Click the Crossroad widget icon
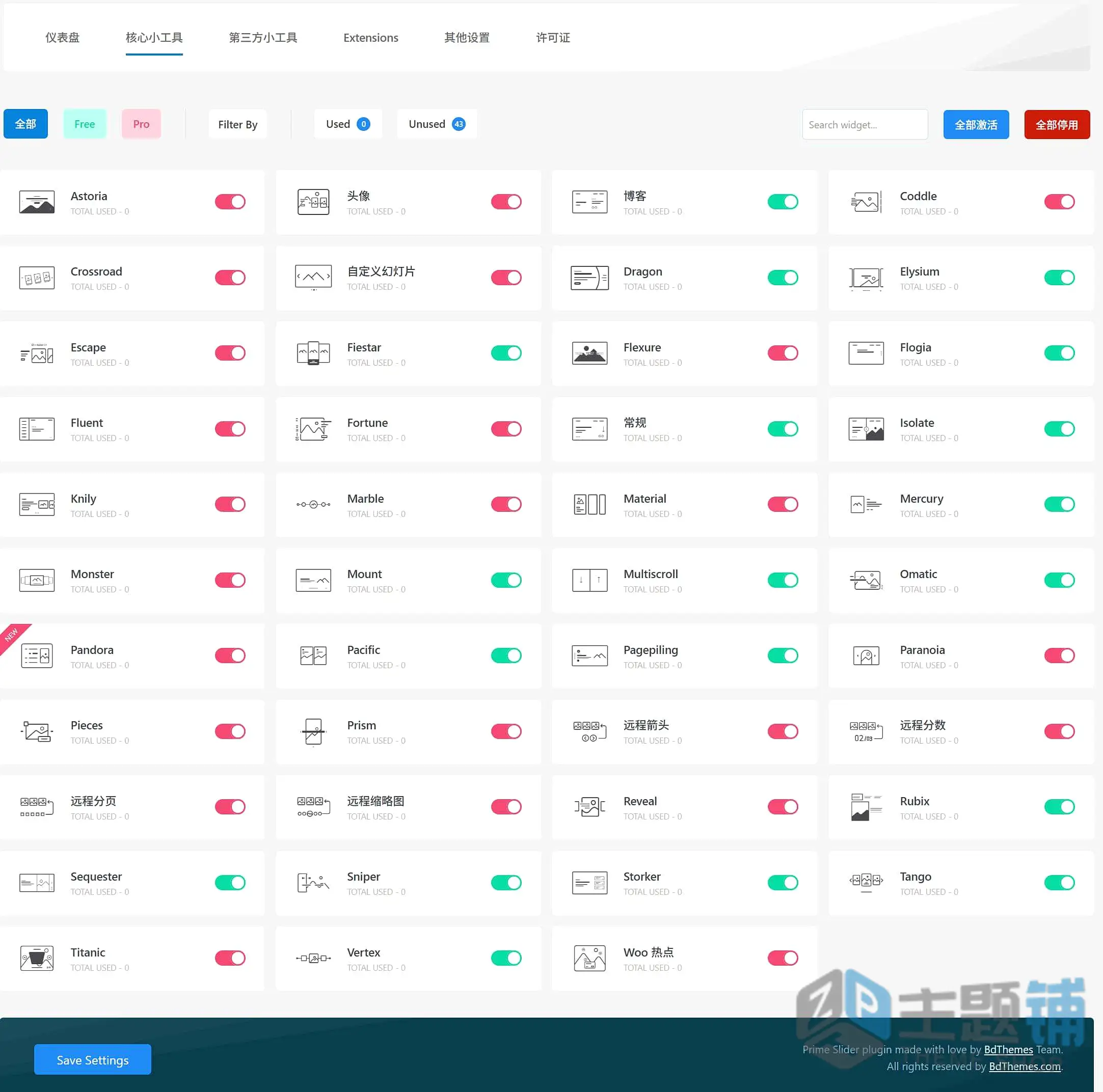 pos(37,278)
